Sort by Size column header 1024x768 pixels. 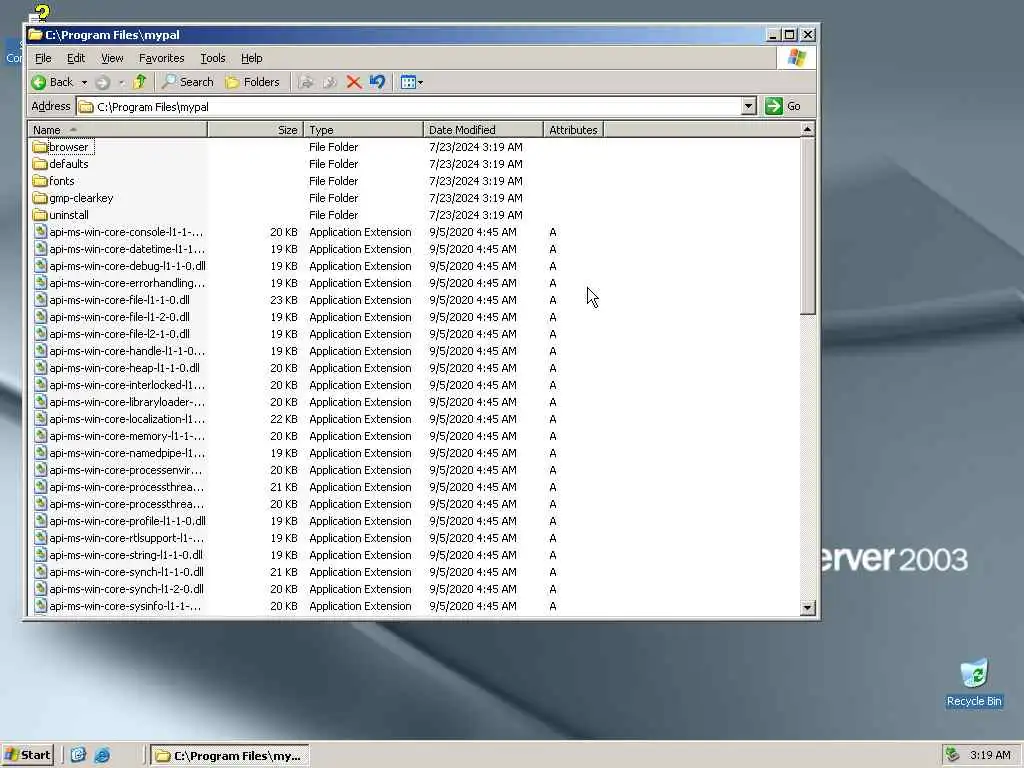(x=255, y=130)
